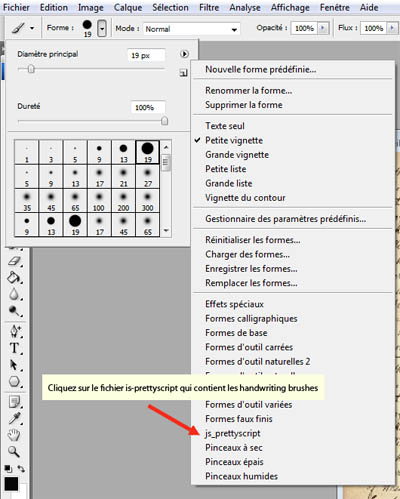This screenshot has height=499, width=400.
Task: Open the Edition menu
Action: click(54, 7)
